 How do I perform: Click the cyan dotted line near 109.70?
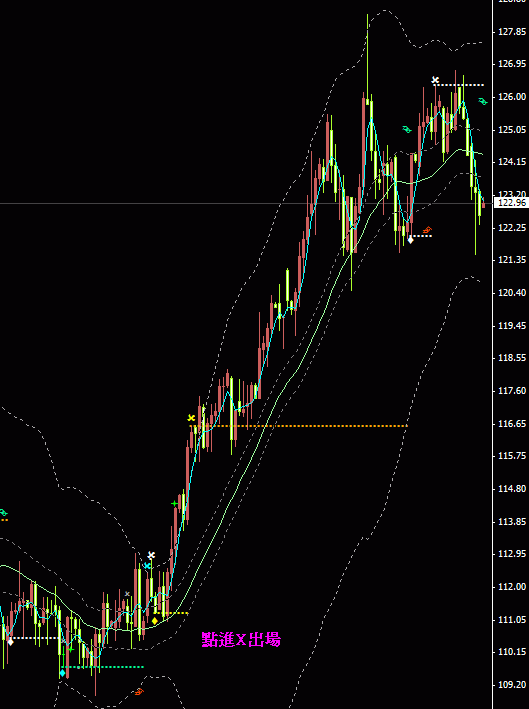click(x=102, y=667)
